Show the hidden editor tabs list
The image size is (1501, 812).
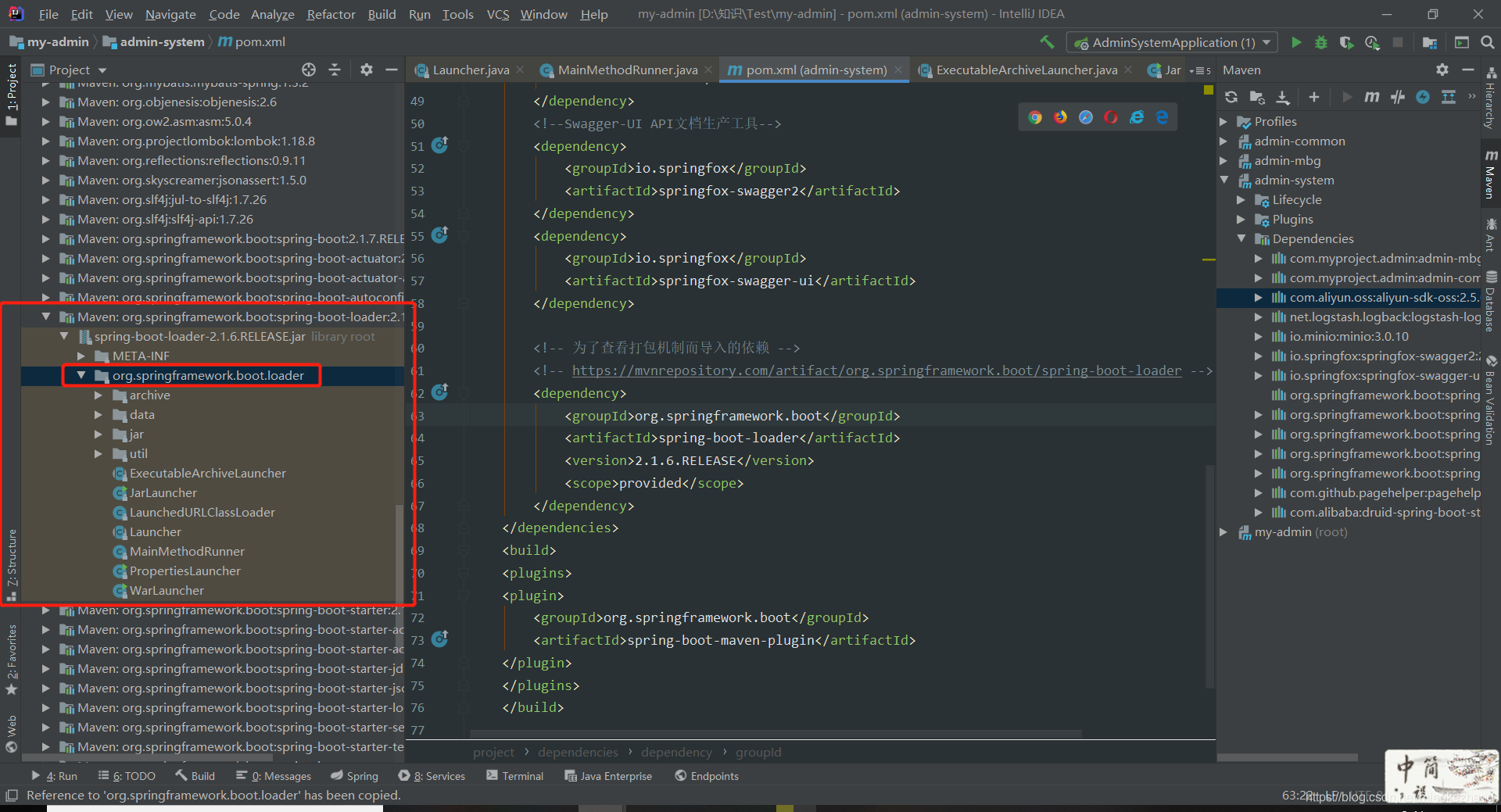[1200, 70]
